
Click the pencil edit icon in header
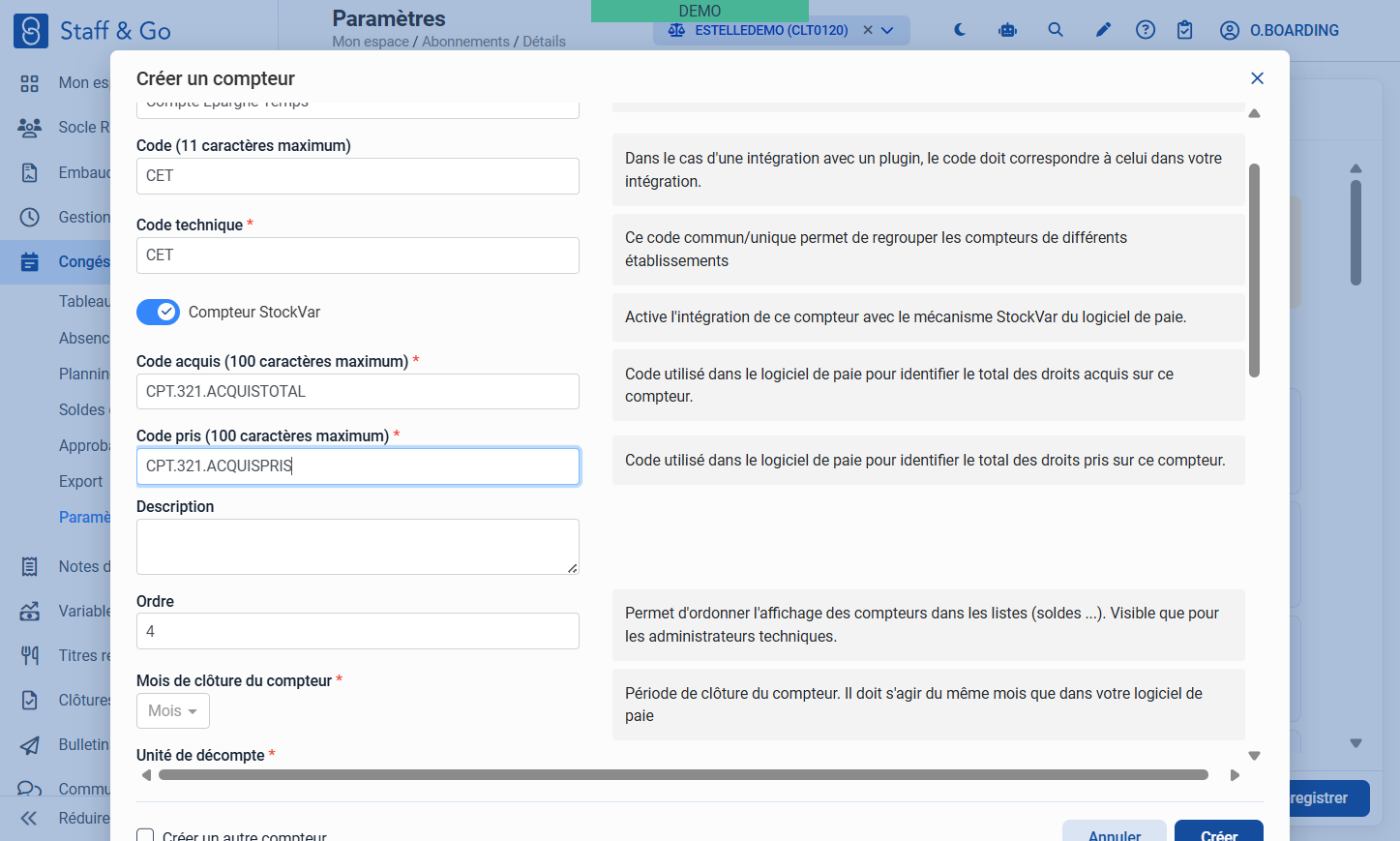pos(1103,30)
